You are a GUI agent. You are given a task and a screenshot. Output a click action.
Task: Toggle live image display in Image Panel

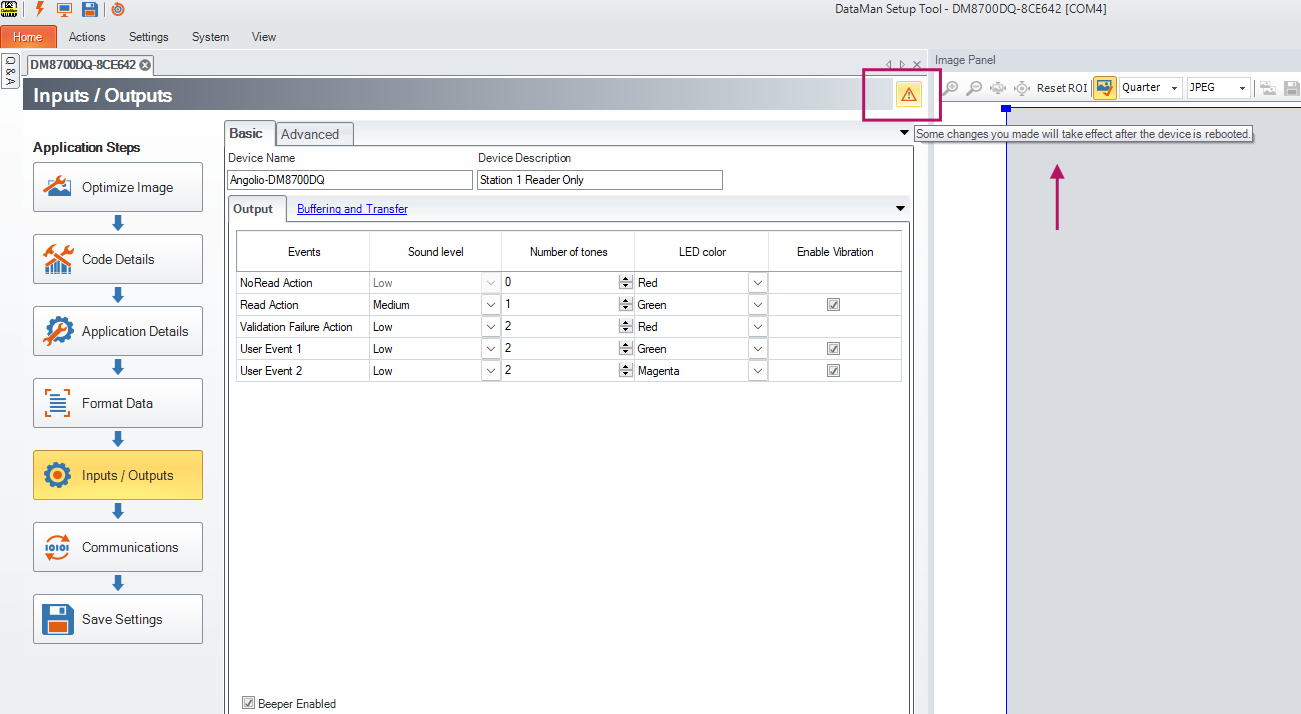coord(1104,88)
